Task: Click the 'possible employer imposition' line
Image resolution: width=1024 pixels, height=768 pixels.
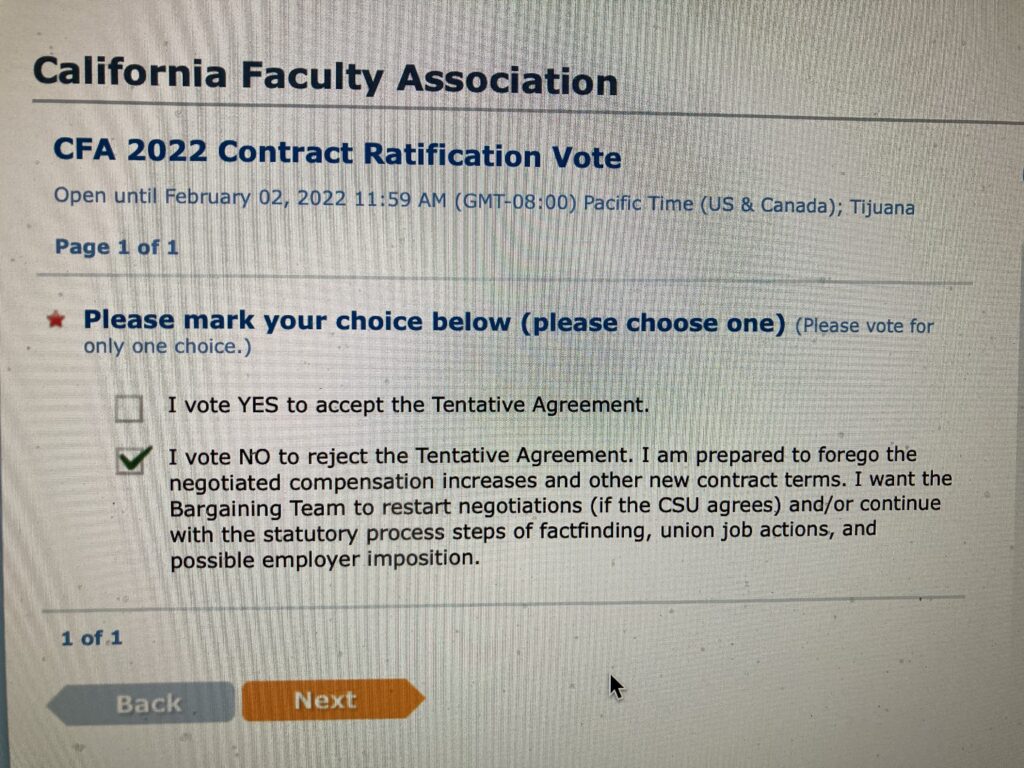Action: [x=324, y=559]
